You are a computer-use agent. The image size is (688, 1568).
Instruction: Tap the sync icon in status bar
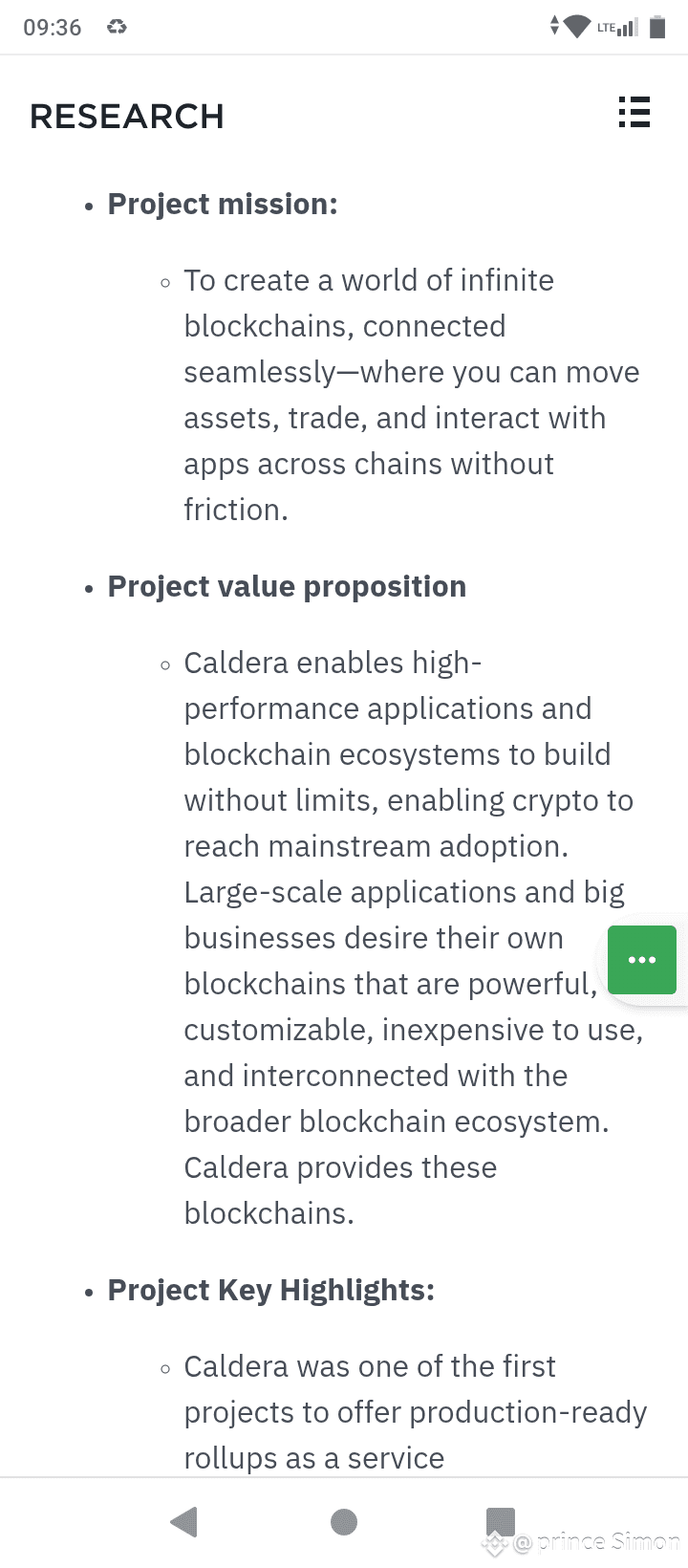click(117, 27)
